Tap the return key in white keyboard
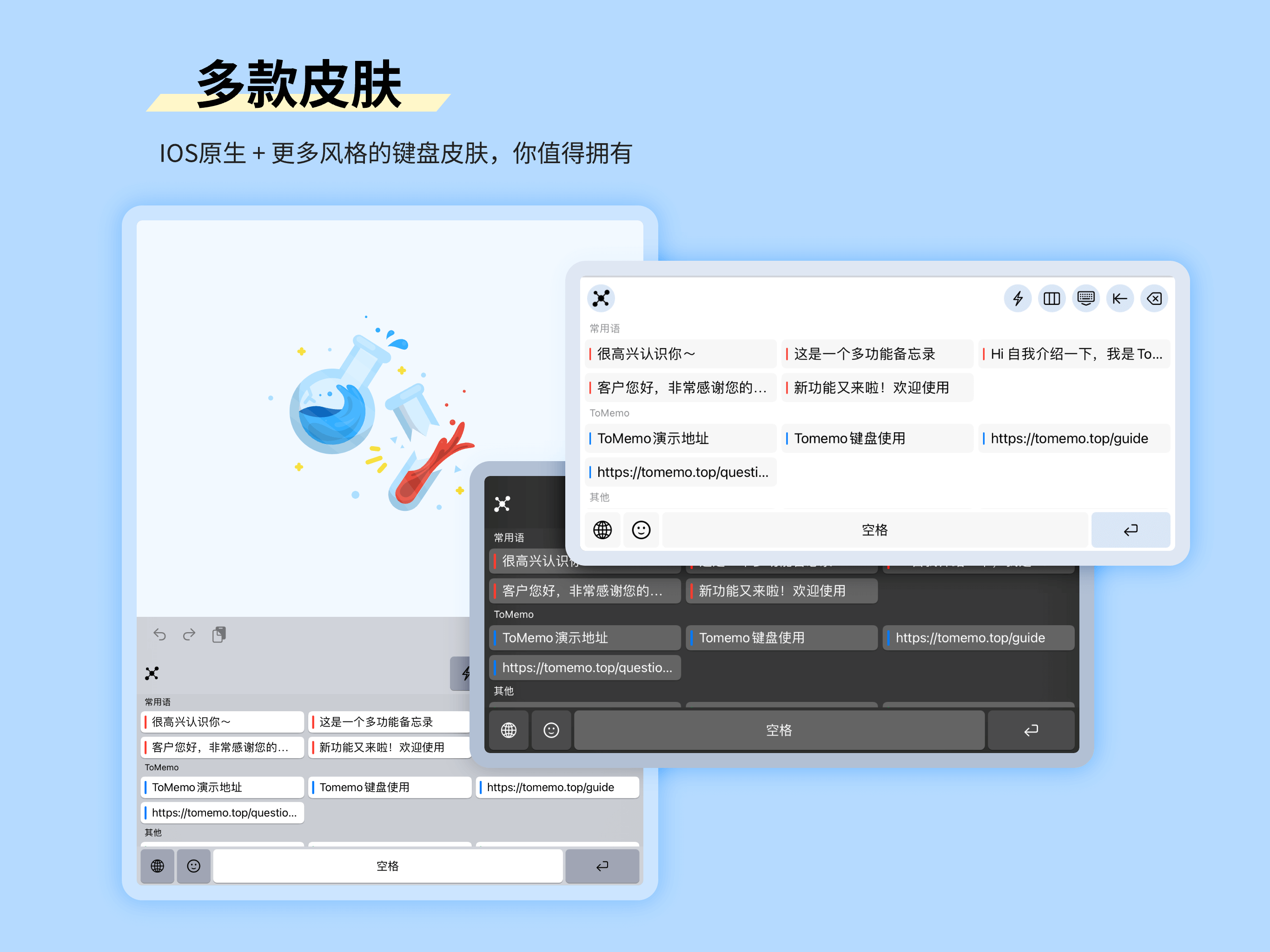Viewport: 1270px width, 952px height. click(1130, 529)
